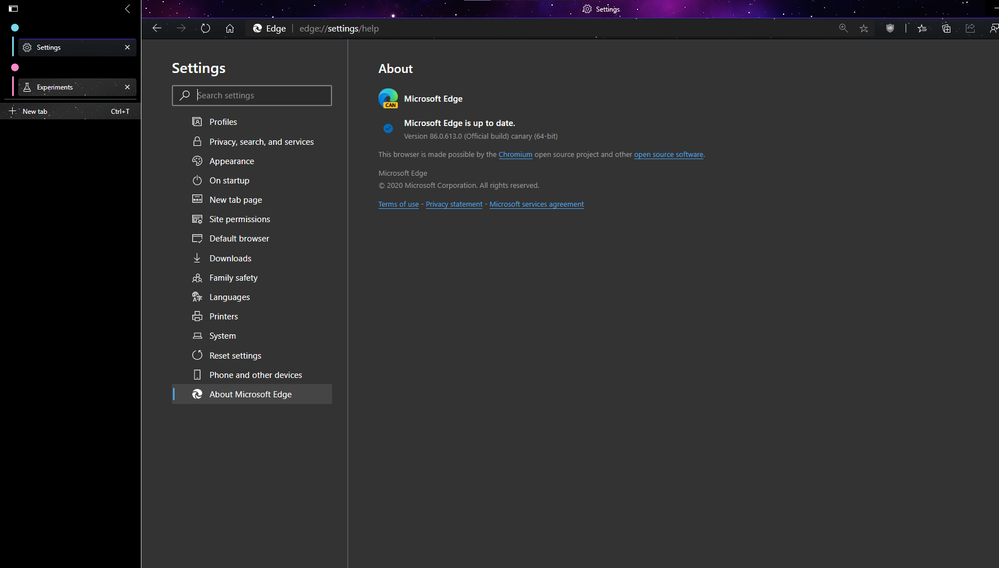The image size is (999, 568).
Task: Open the Collections icon
Action: pyautogui.click(x=946, y=28)
